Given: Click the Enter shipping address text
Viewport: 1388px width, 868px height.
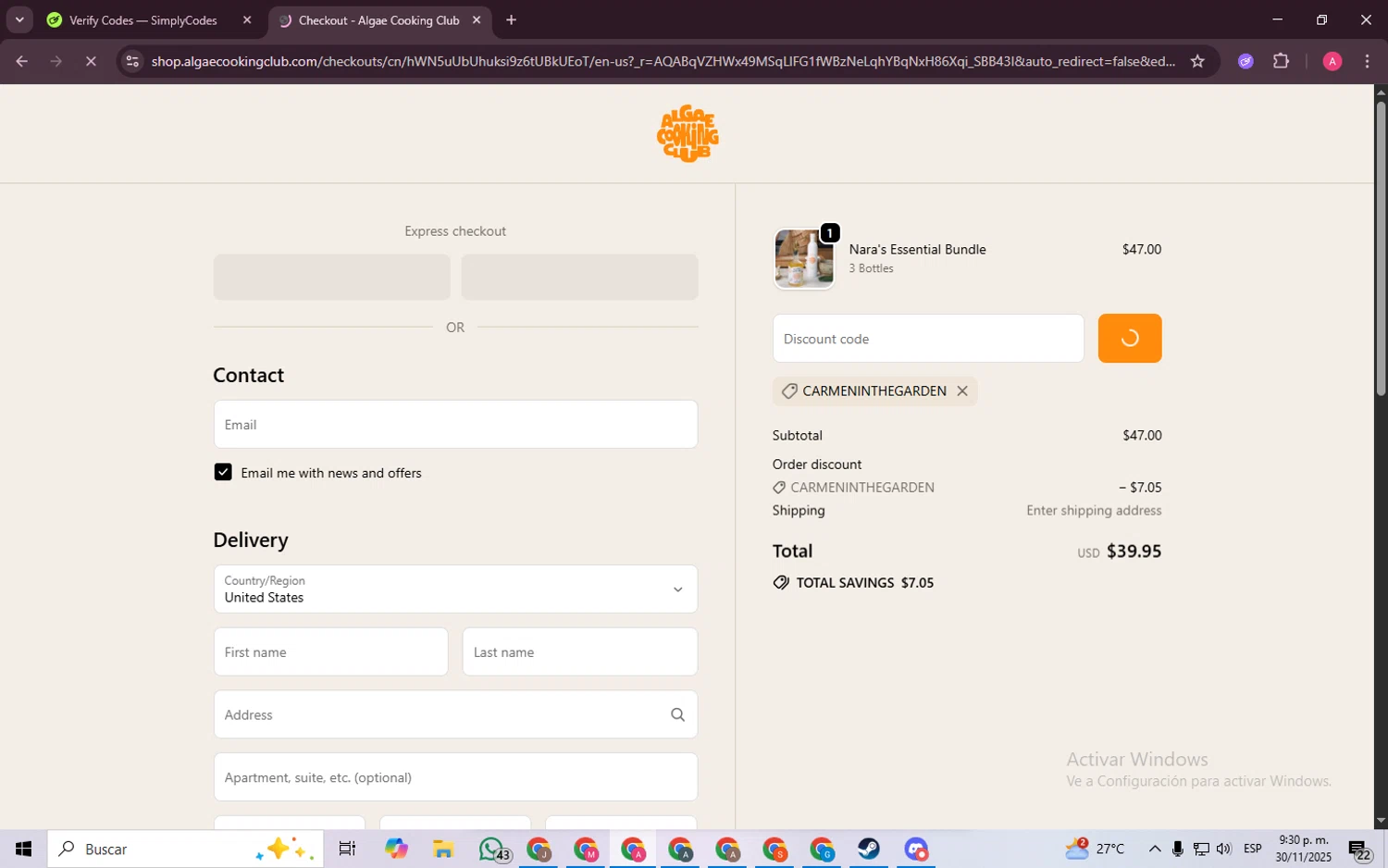Looking at the screenshot, I should click(1094, 510).
